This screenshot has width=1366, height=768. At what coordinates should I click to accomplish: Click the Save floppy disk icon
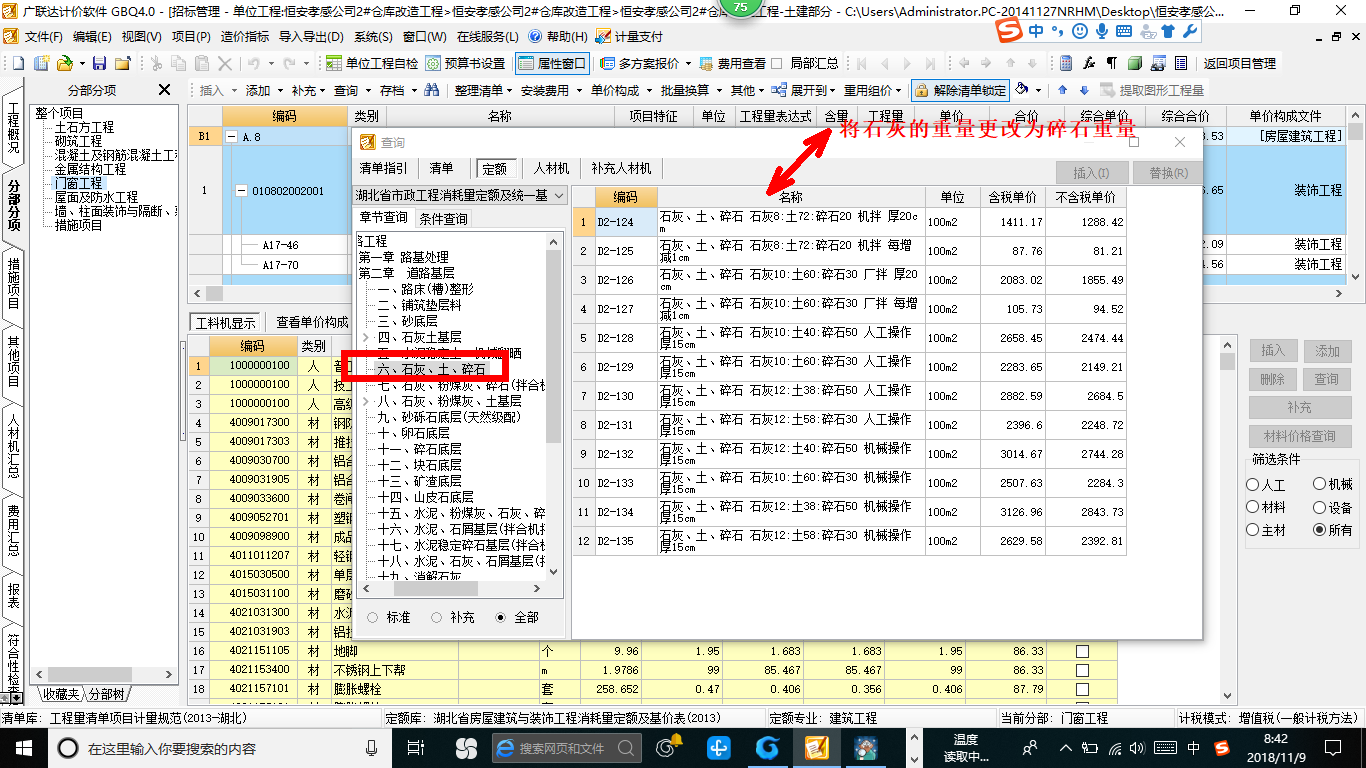(100, 63)
